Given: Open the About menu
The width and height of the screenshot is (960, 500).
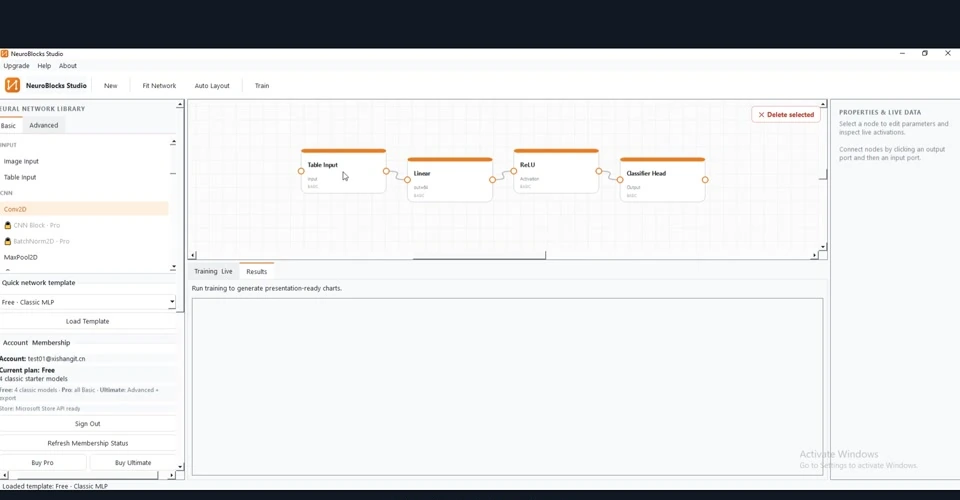Looking at the screenshot, I should point(68,65).
